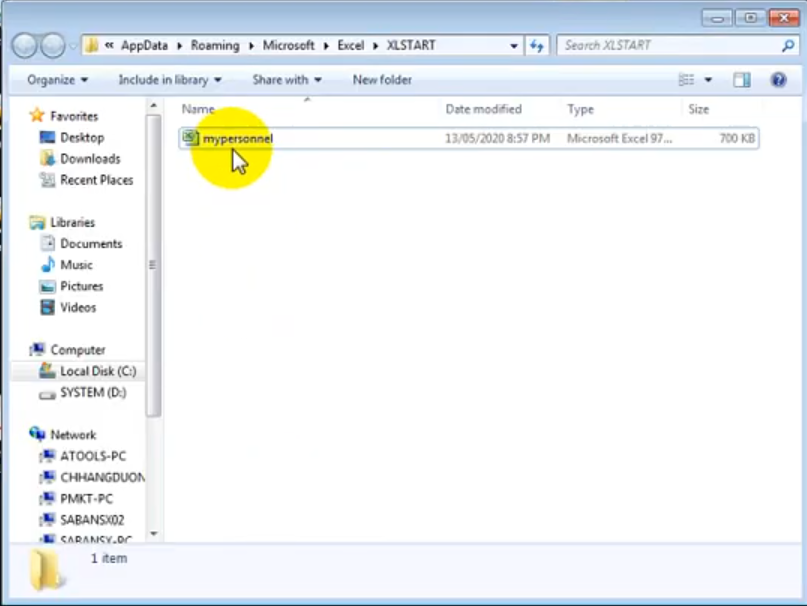This screenshot has height=606, width=807.
Task: Toggle the preview pane button
Action: (742, 80)
